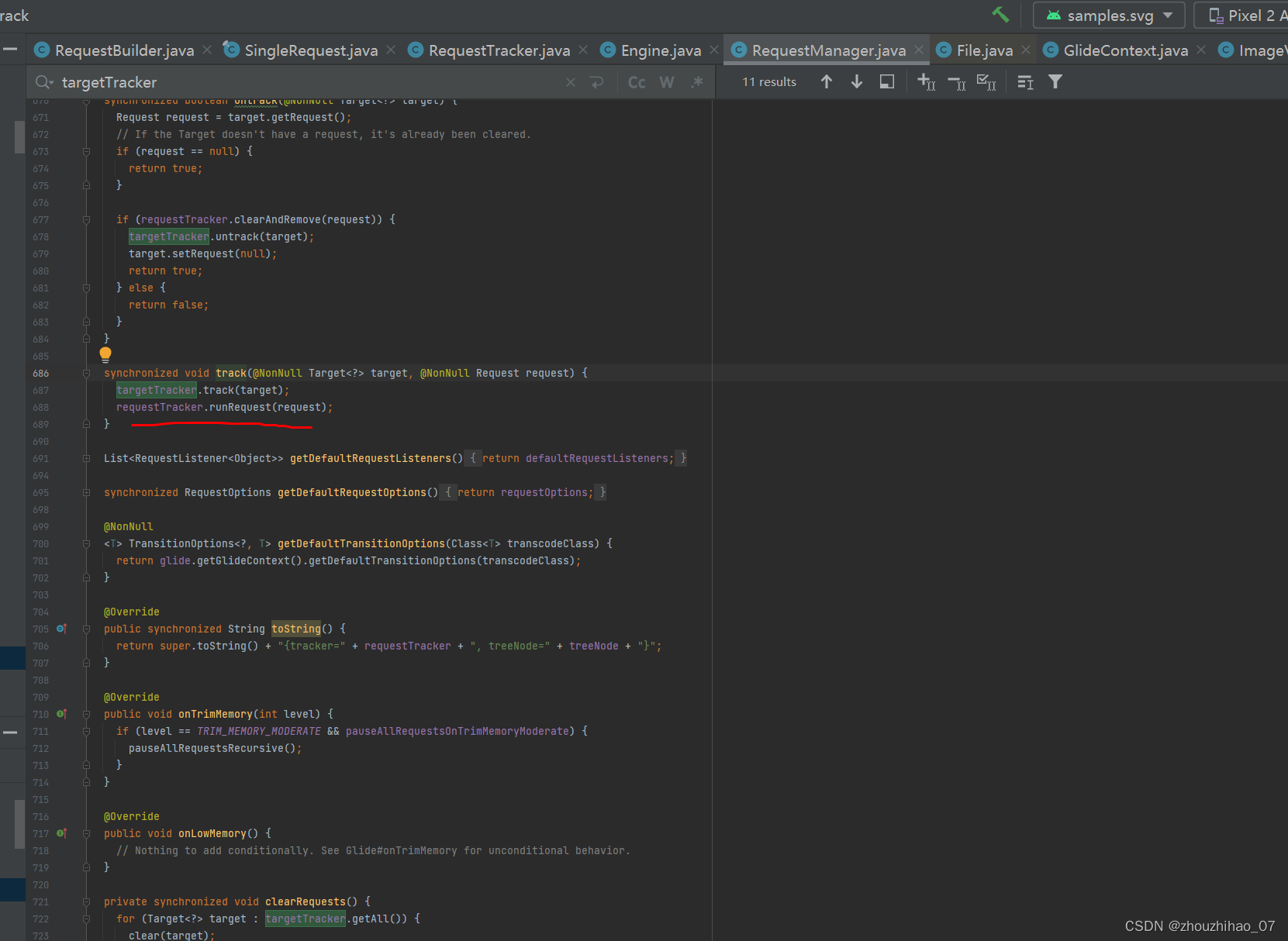Viewport: 1288px width, 941px height.
Task: Add selection for next occurrence icon
Action: point(927,81)
